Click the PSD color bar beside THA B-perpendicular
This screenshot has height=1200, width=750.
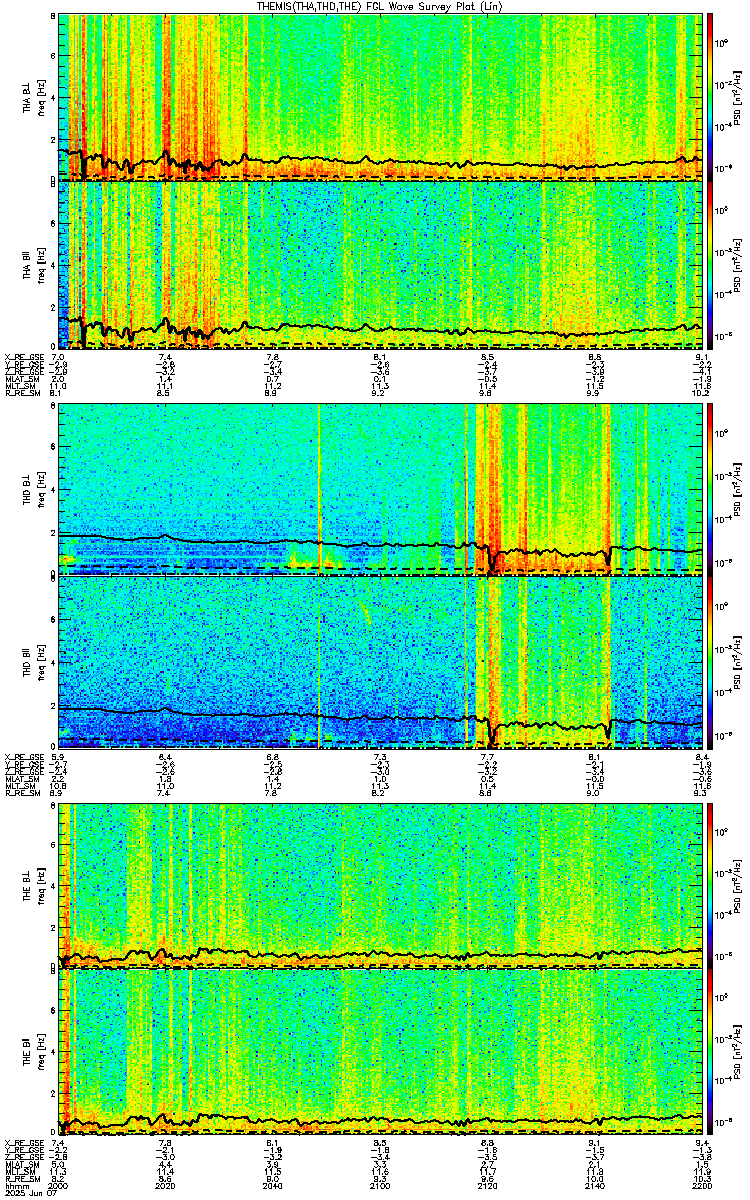711,96
